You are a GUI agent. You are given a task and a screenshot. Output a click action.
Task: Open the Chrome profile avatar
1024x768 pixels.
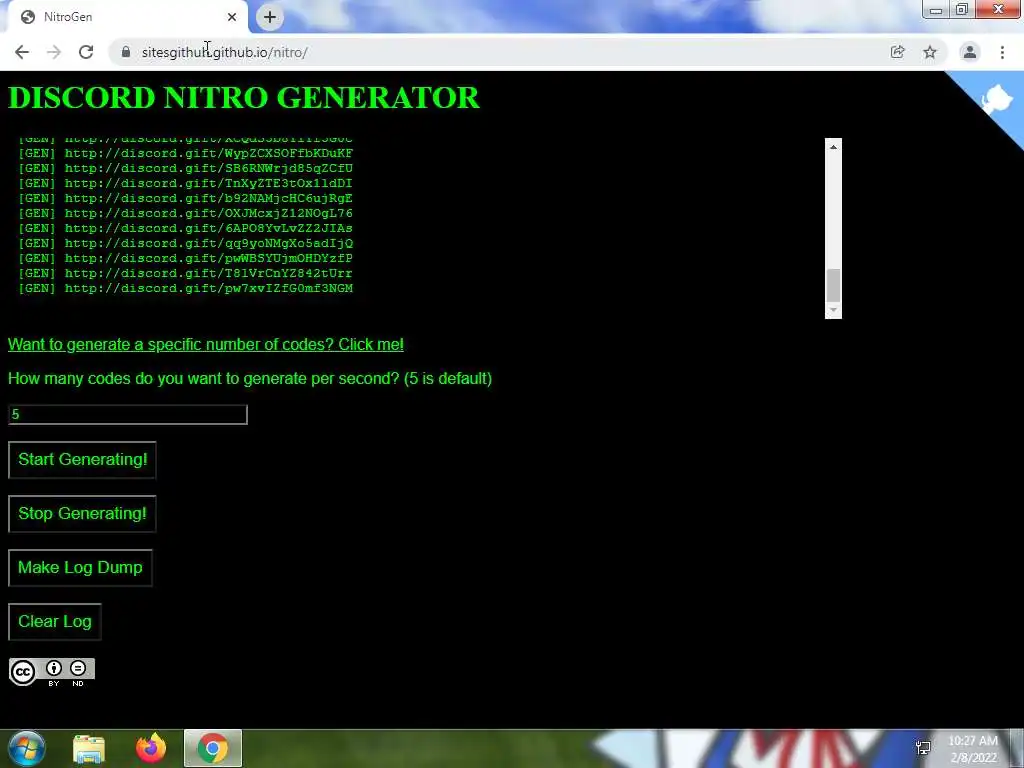[970, 52]
